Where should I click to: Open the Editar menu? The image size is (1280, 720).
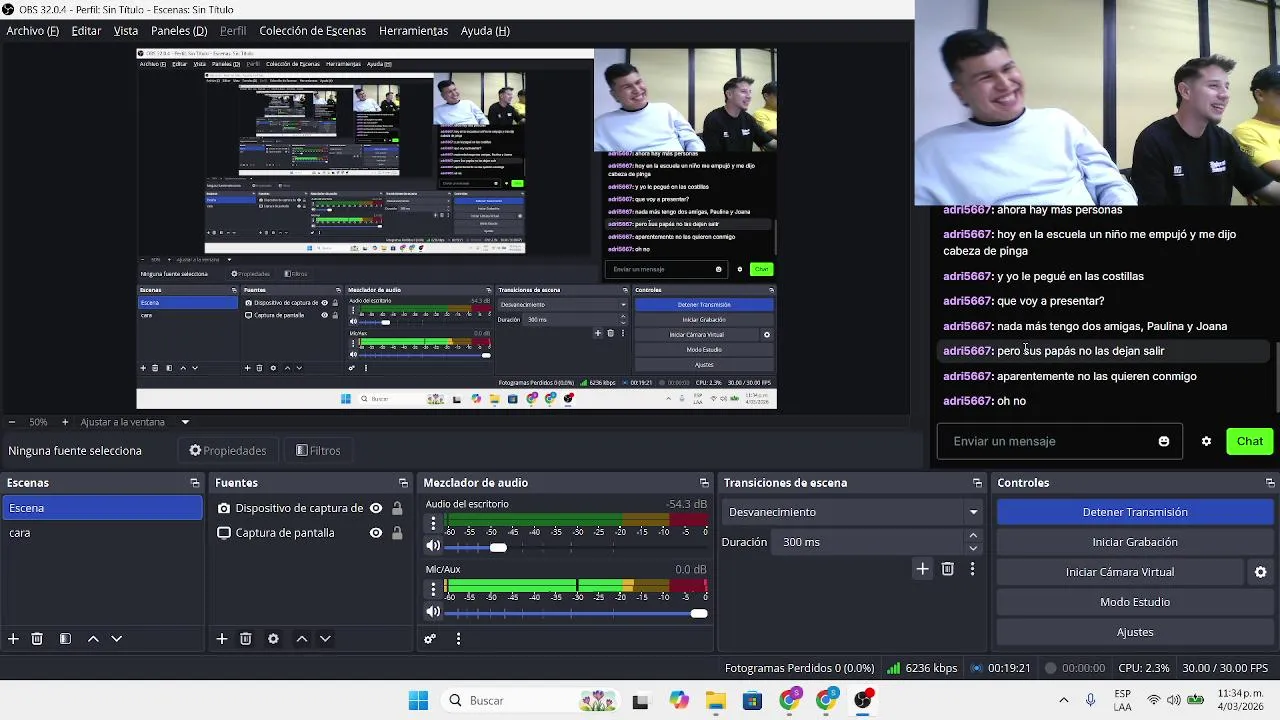[x=86, y=31]
